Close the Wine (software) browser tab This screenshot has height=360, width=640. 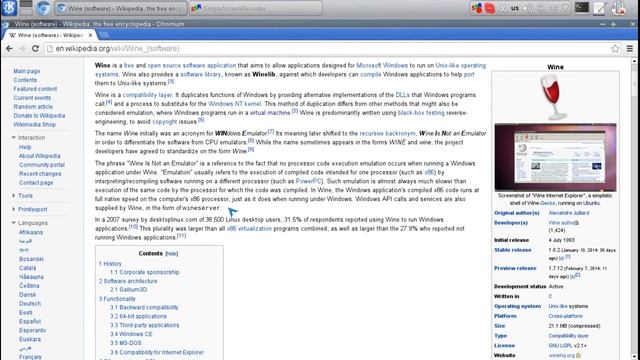90,36
